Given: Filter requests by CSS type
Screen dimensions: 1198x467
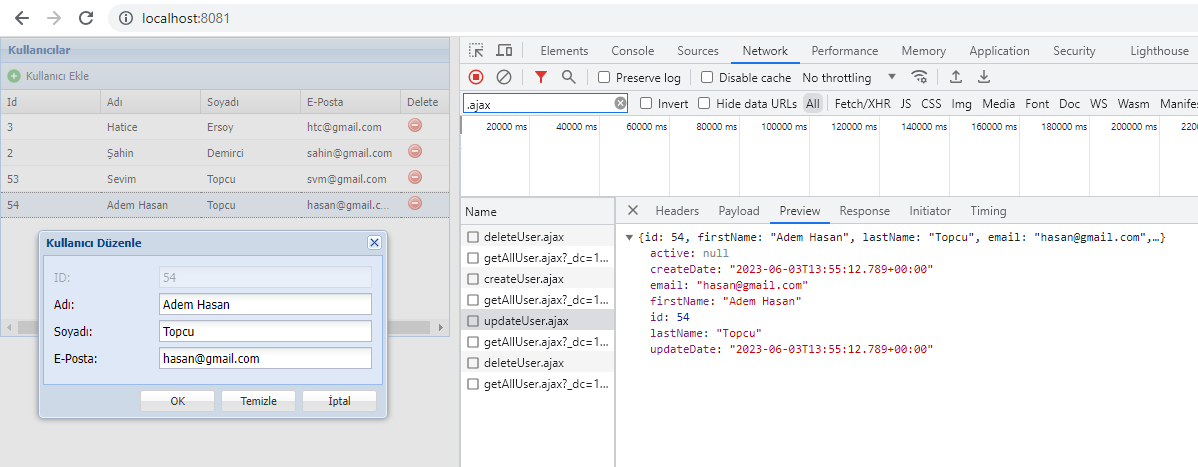Looking at the screenshot, I should tap(931, 103).
